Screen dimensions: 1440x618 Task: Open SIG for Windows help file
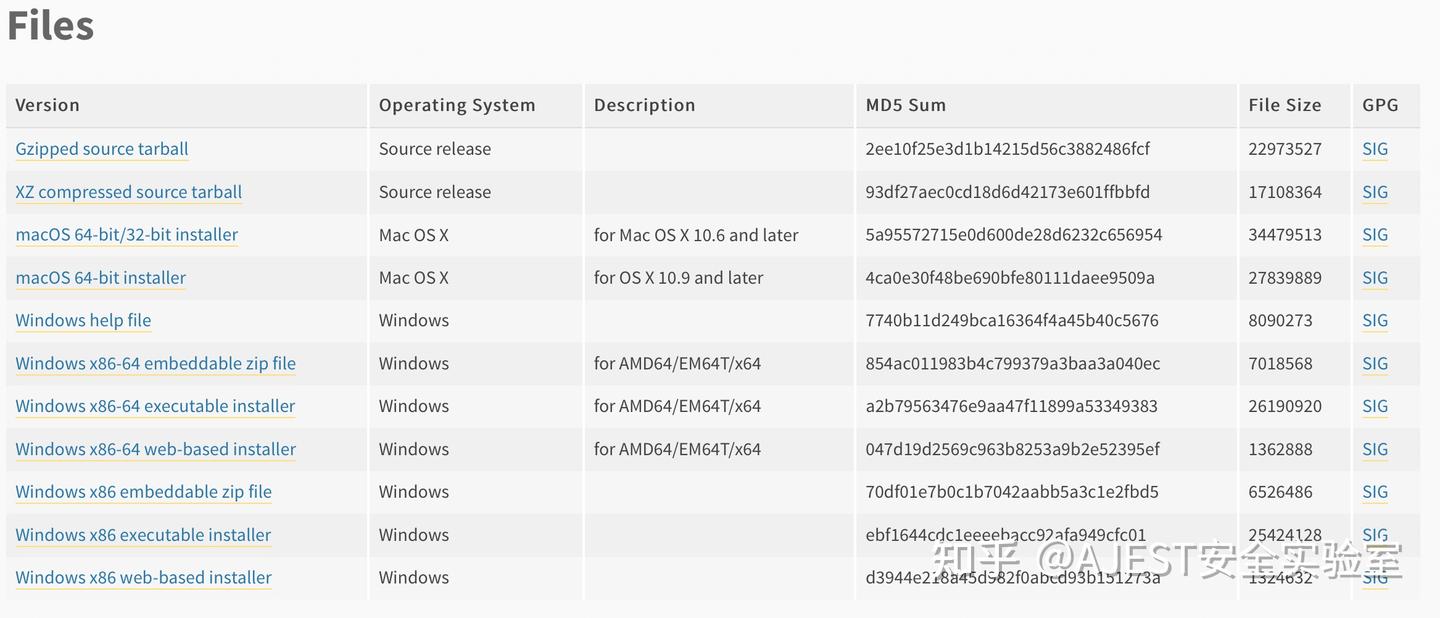coord(1375,320)
